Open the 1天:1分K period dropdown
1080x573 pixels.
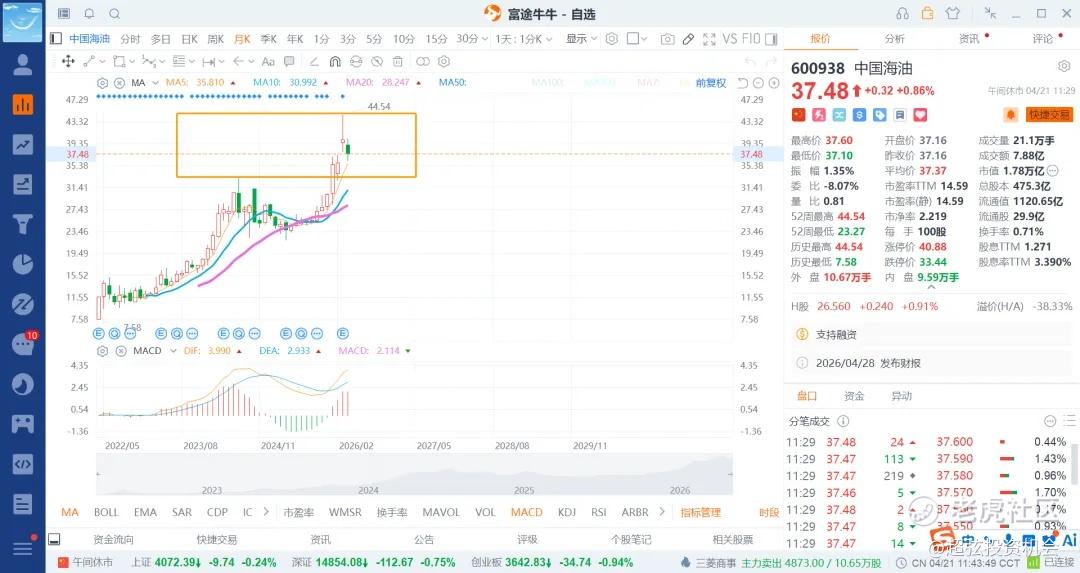pos(524,39)
